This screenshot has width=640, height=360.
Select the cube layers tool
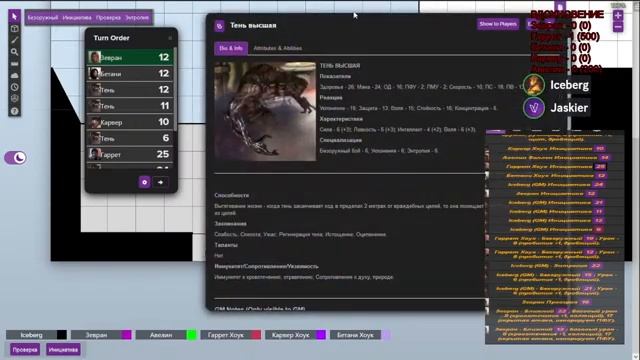[x=15, y=29]
